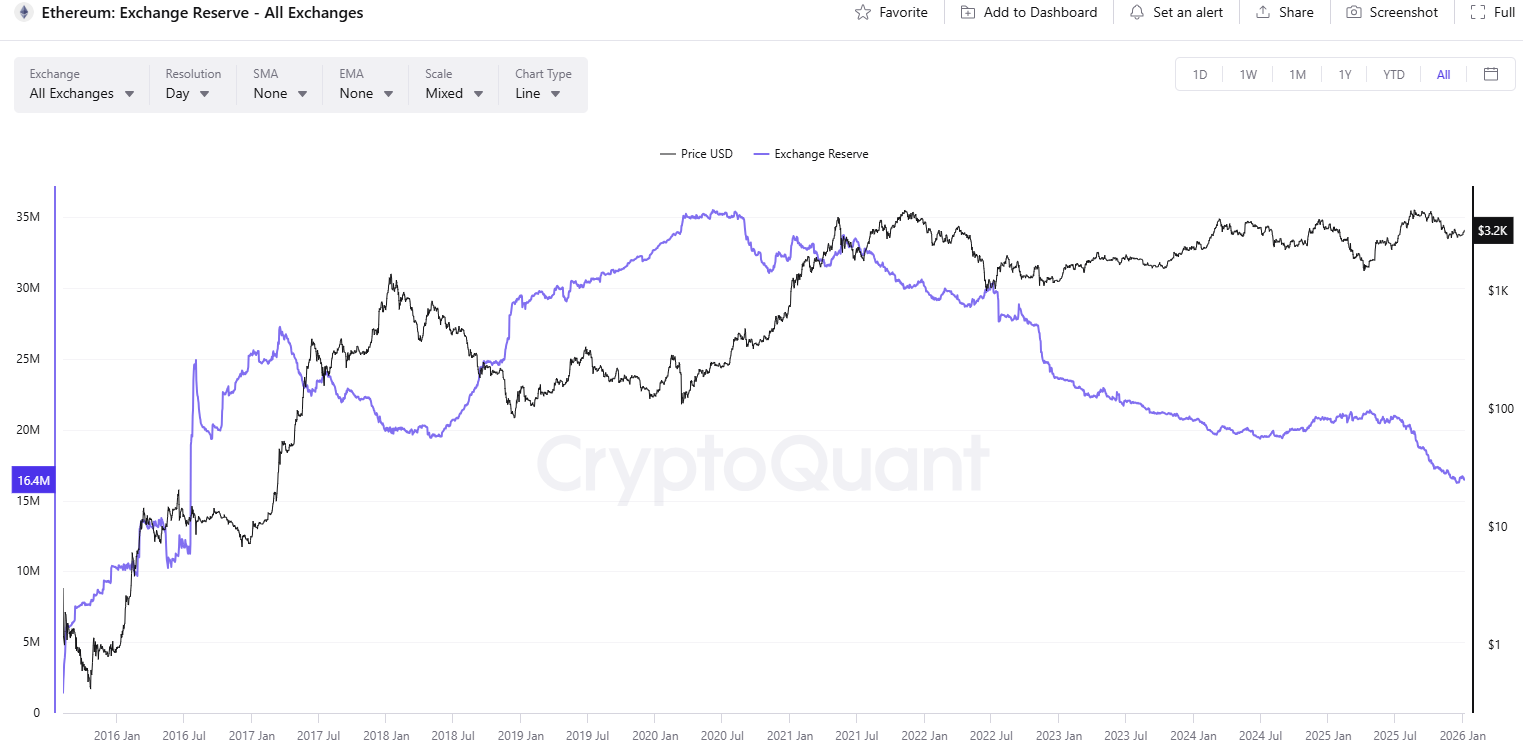Open the Exchange dropdown showing All Exchanges

[x=80, y=93]
